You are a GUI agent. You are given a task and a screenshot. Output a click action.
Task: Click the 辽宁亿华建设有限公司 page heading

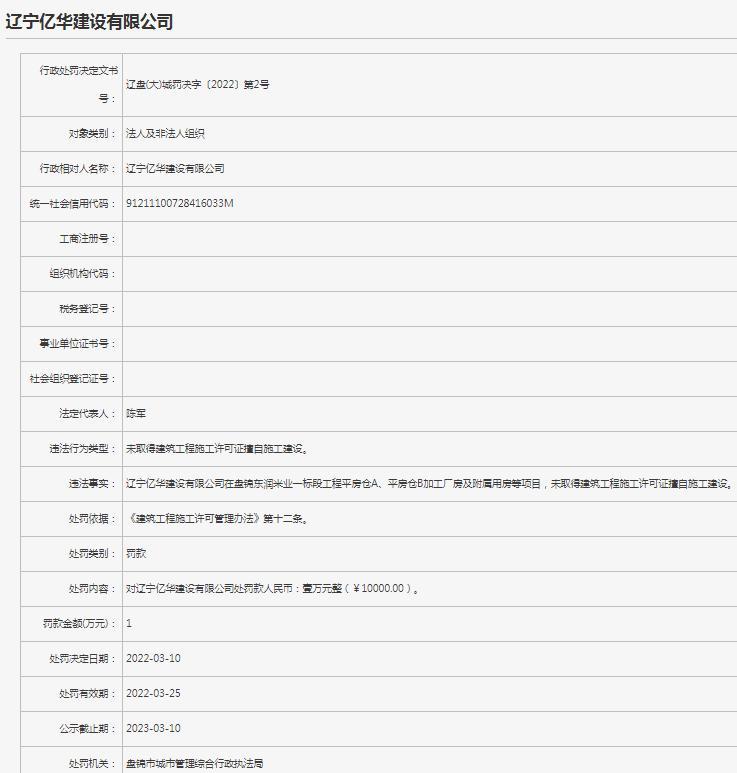[89, 22]
